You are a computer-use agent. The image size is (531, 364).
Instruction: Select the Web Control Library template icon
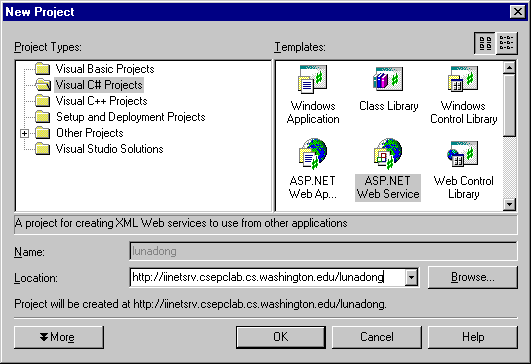(x=463, y=154)
